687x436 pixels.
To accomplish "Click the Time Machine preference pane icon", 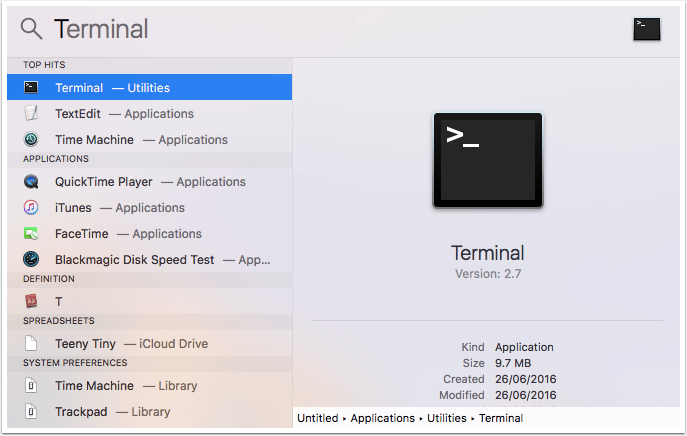I will click(x=31, y=386).
